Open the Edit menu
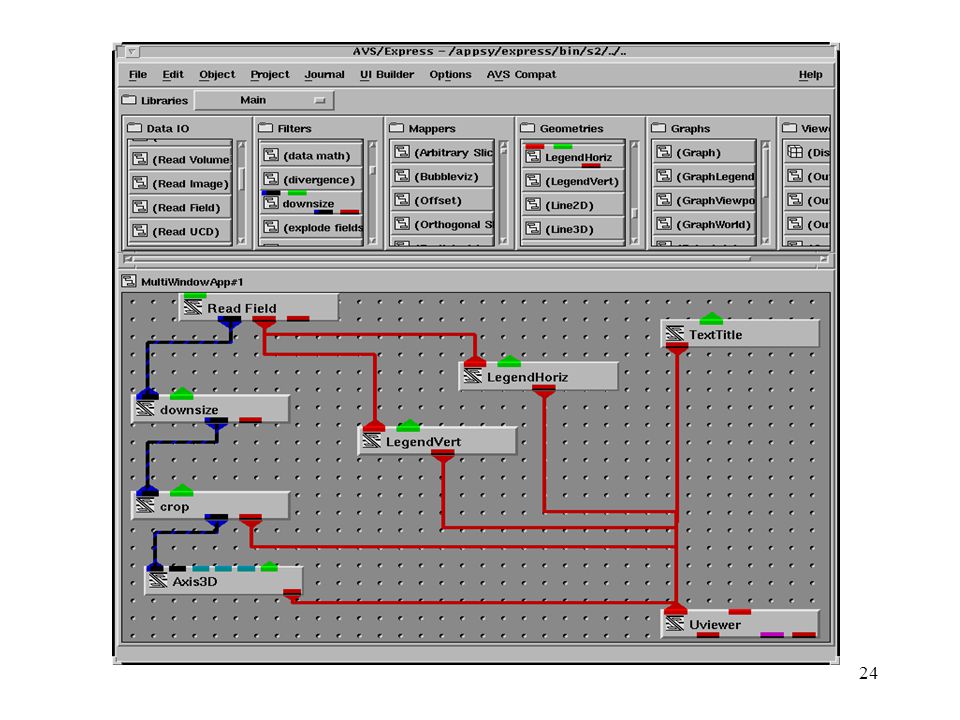The image size is (960, 720). [x=173, y=74]
